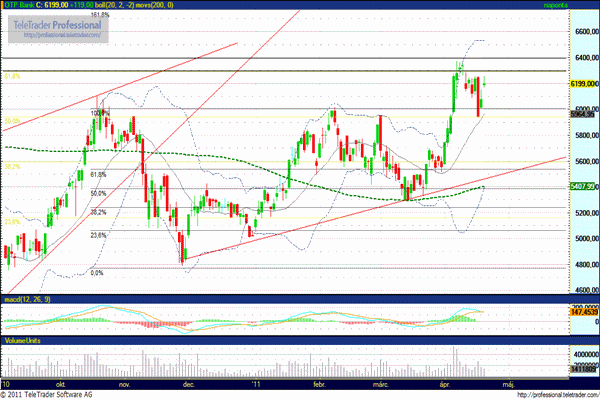Click the 6199,00 current price label
Viewport: 600px width, 400px height.
[556, 84]
